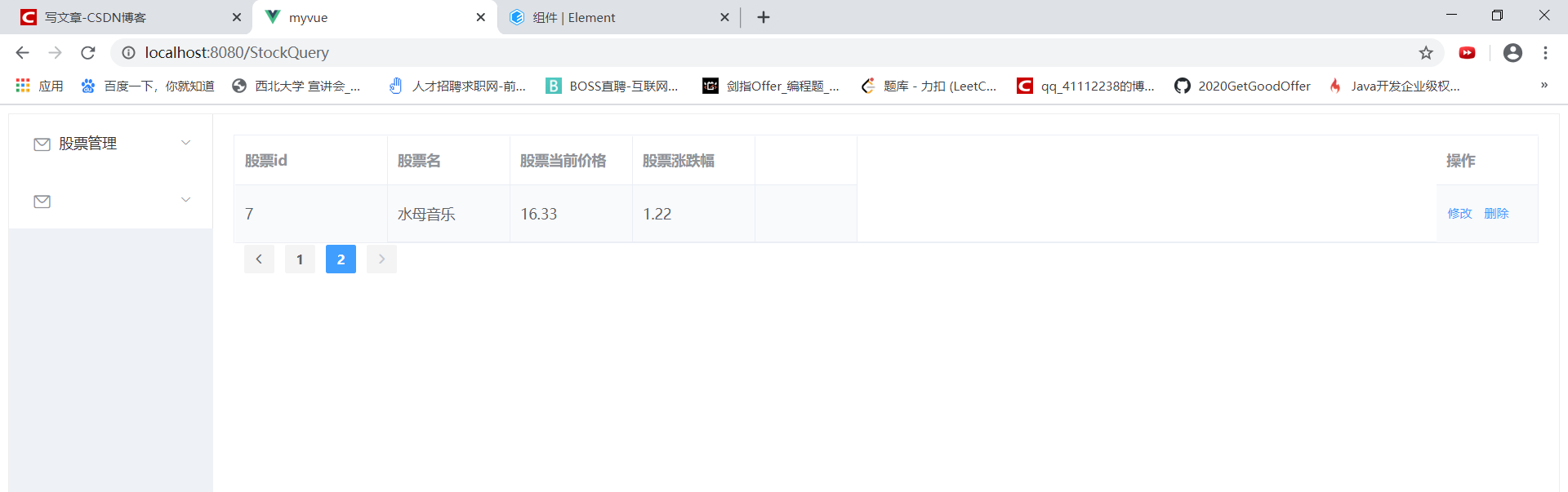Select the price cell 16.33
Image resolution: width=1568 pixels, height=492 pixels.
pyautogui.click(x=571, y=214)
